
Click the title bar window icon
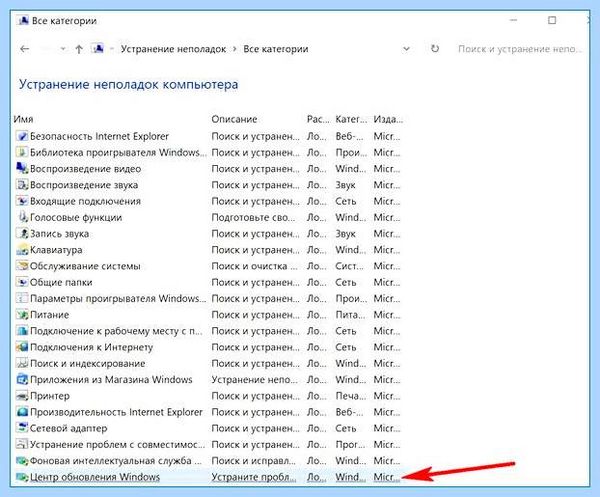tap(22, 20)
